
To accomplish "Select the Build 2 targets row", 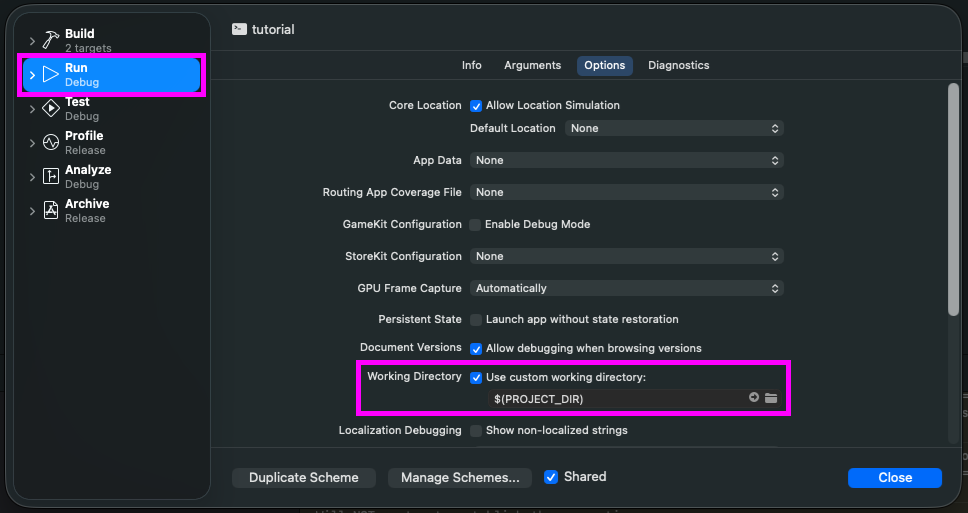I will point(112,41).
